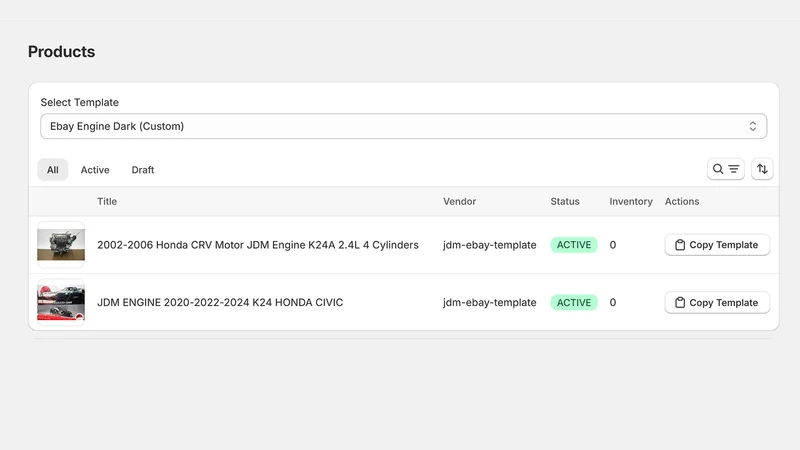The height and width of the screenshot is (450, 800).
Task: Click inventory value 0 in Honda CRV row
Action: pos(613,245)
